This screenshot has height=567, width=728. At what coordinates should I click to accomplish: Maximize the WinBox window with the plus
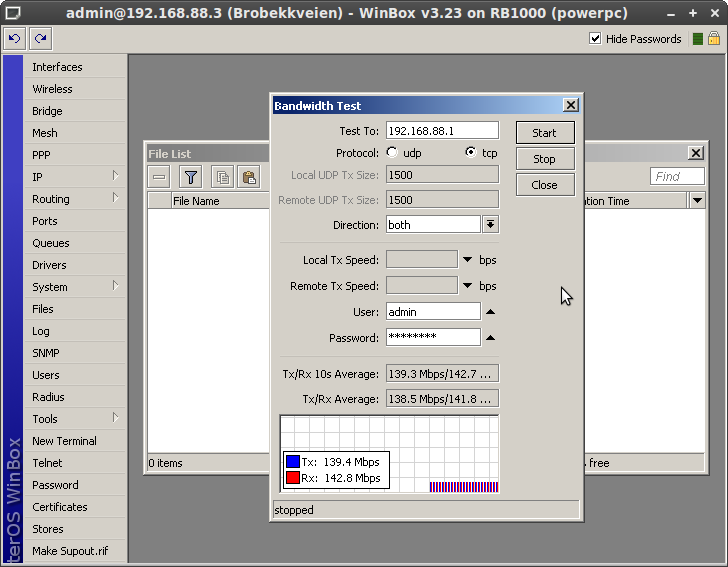[693, 13]
